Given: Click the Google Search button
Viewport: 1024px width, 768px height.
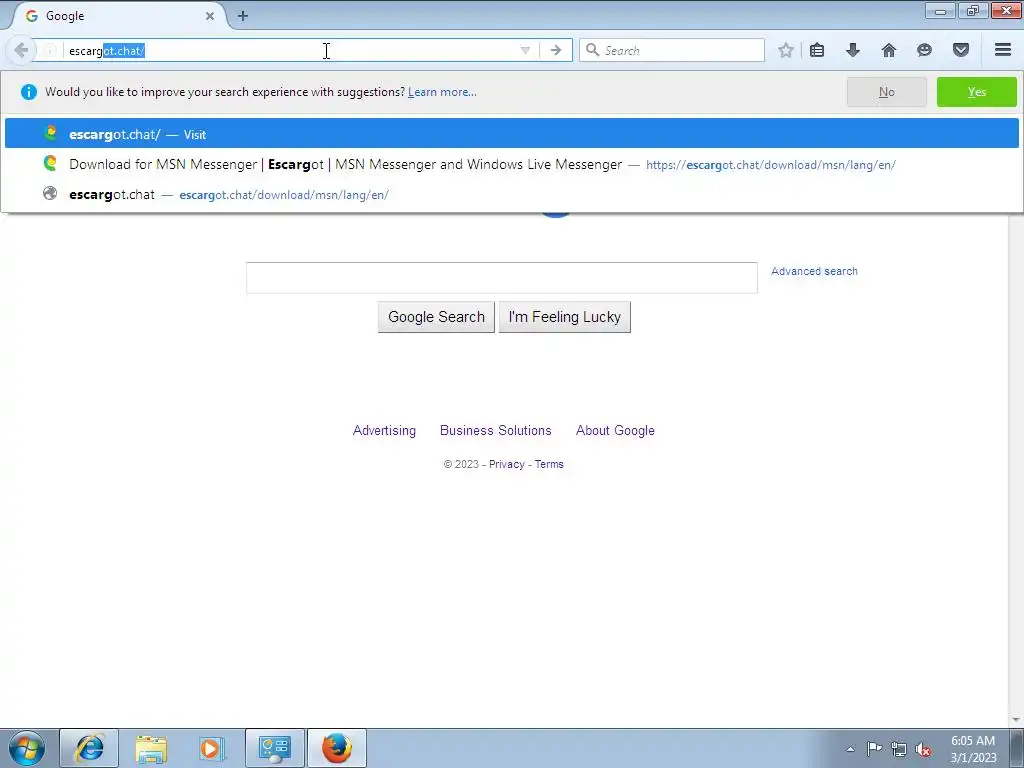Looking at the screenshot, I should coord(436,317).
